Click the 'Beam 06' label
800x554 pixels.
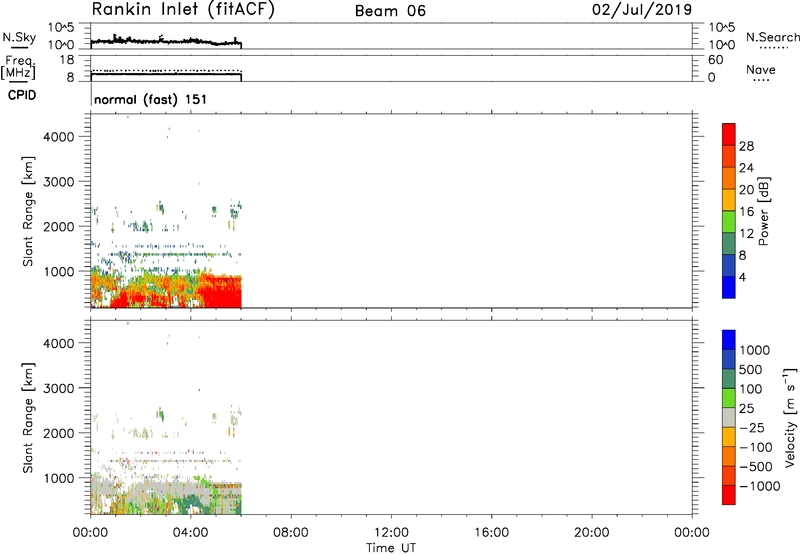coord(390,11)
